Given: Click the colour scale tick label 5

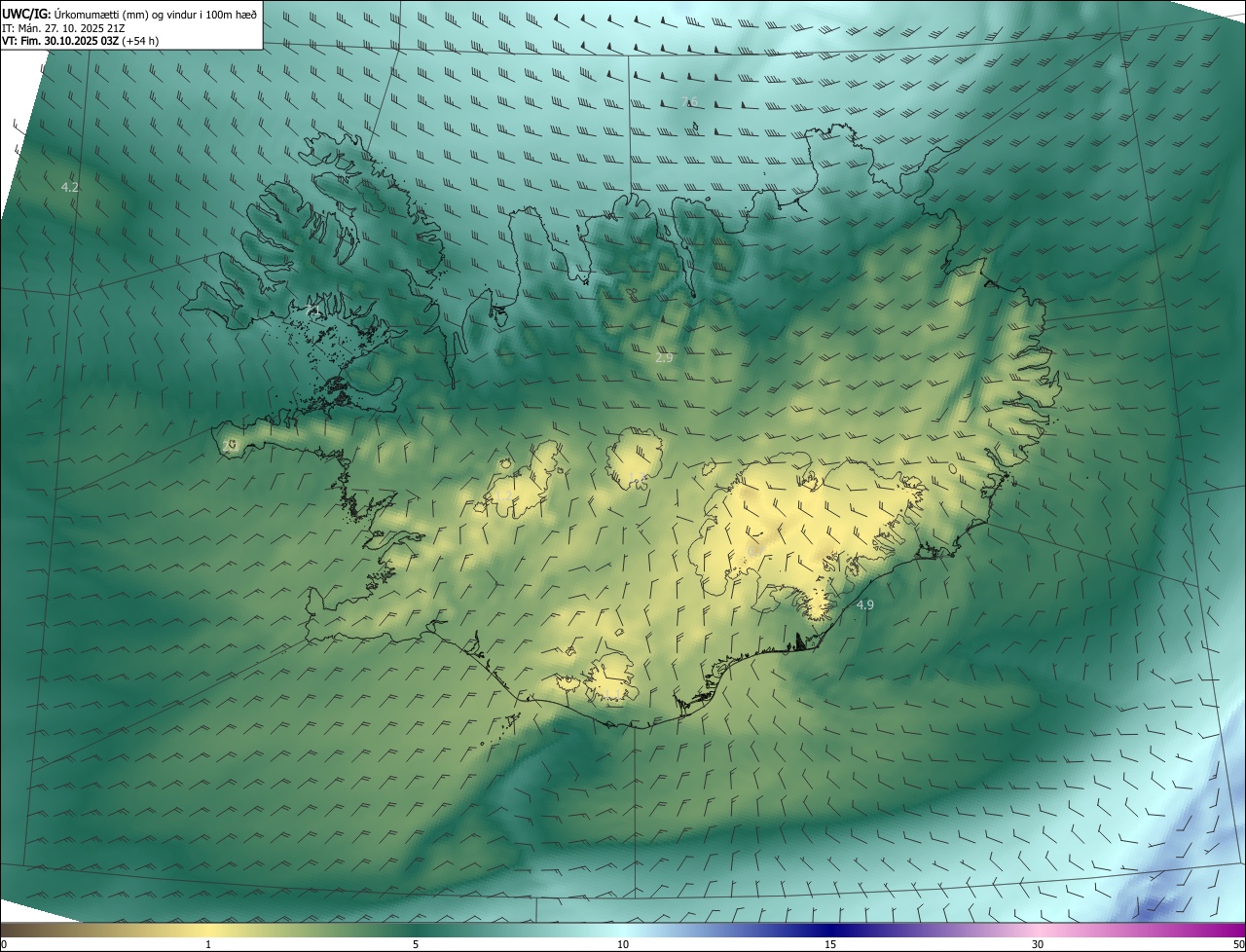Looking at the screenshot, I should pyautogui.click(x=416, y=944).
